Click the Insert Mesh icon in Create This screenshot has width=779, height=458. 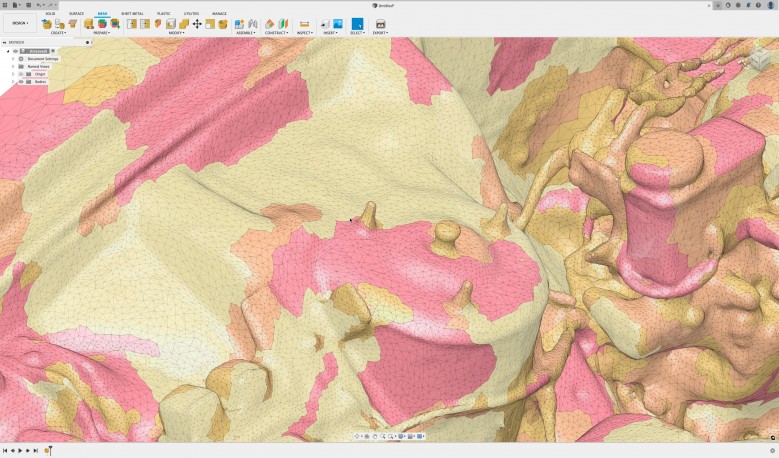47,23
